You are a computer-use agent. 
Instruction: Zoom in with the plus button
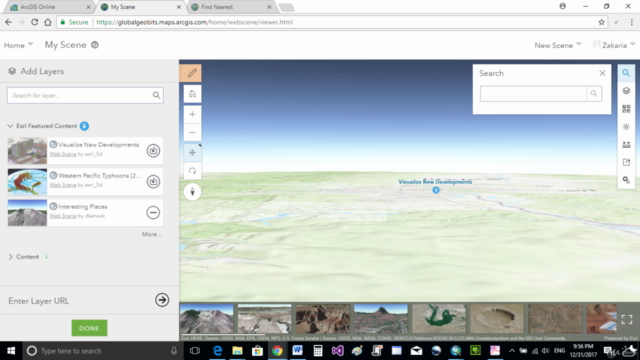(x=192, y=114)
